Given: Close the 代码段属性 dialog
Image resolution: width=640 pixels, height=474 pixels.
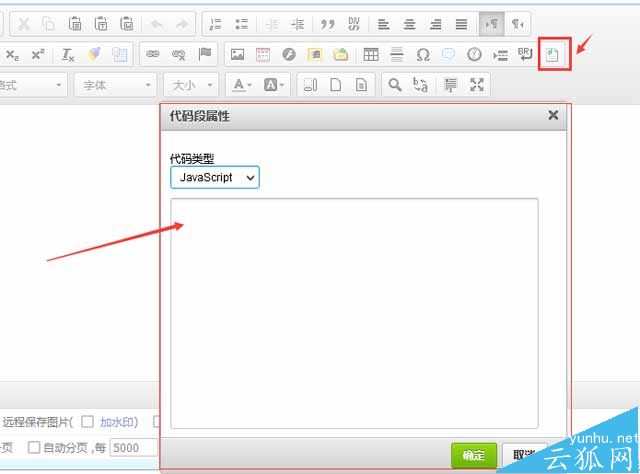Looking at the screenshot, I should point(553,115).
